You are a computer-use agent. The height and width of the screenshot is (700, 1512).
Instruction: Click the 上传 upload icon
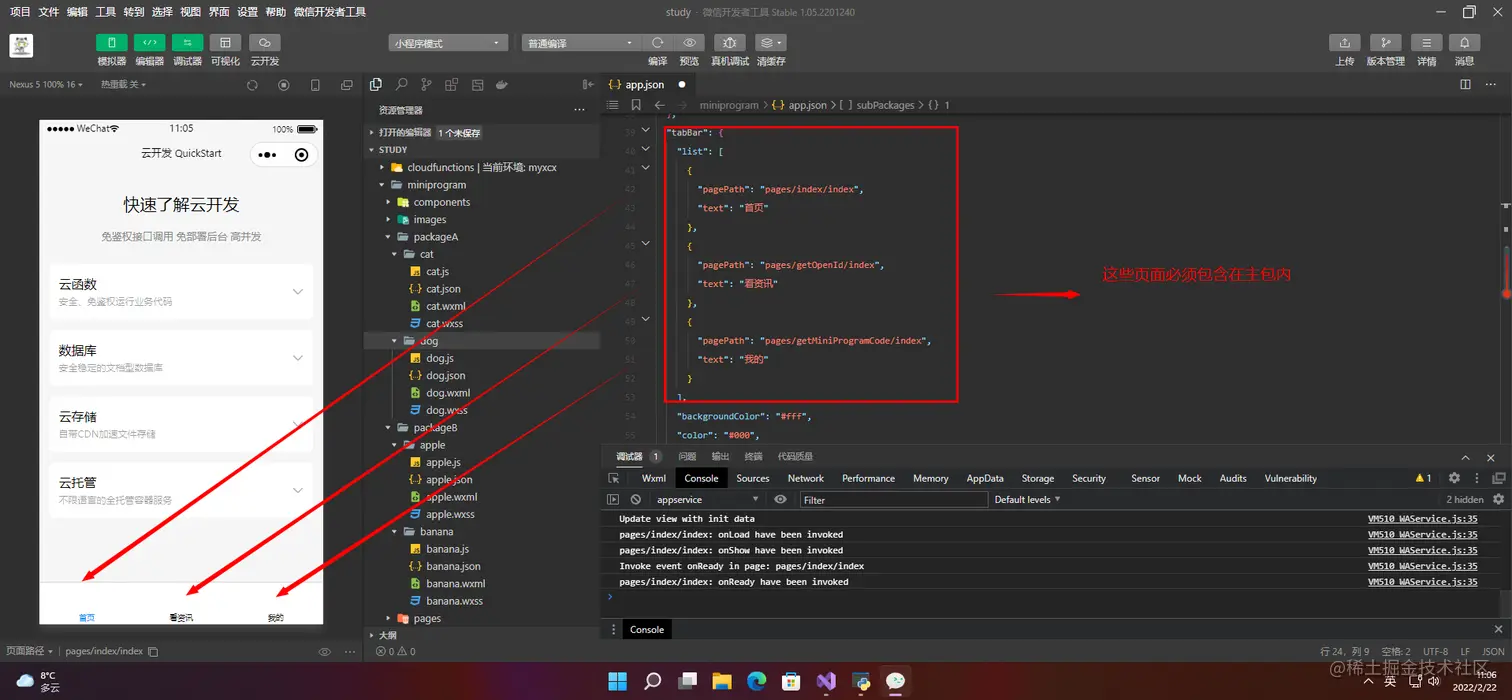click(1345, 43)
